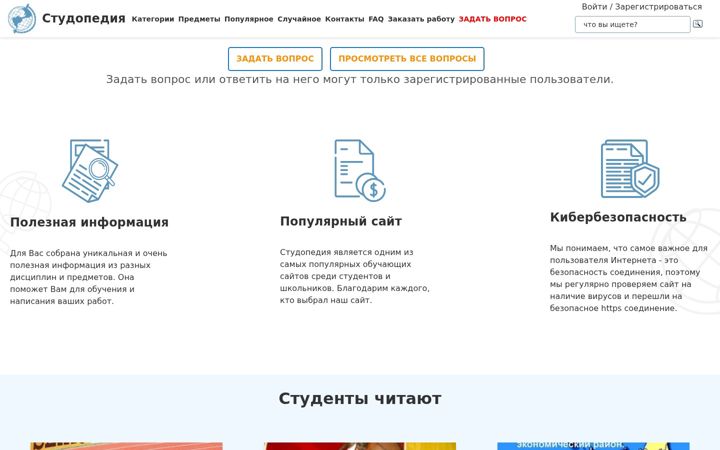Click the Студенты читают heading

(360, 399)
